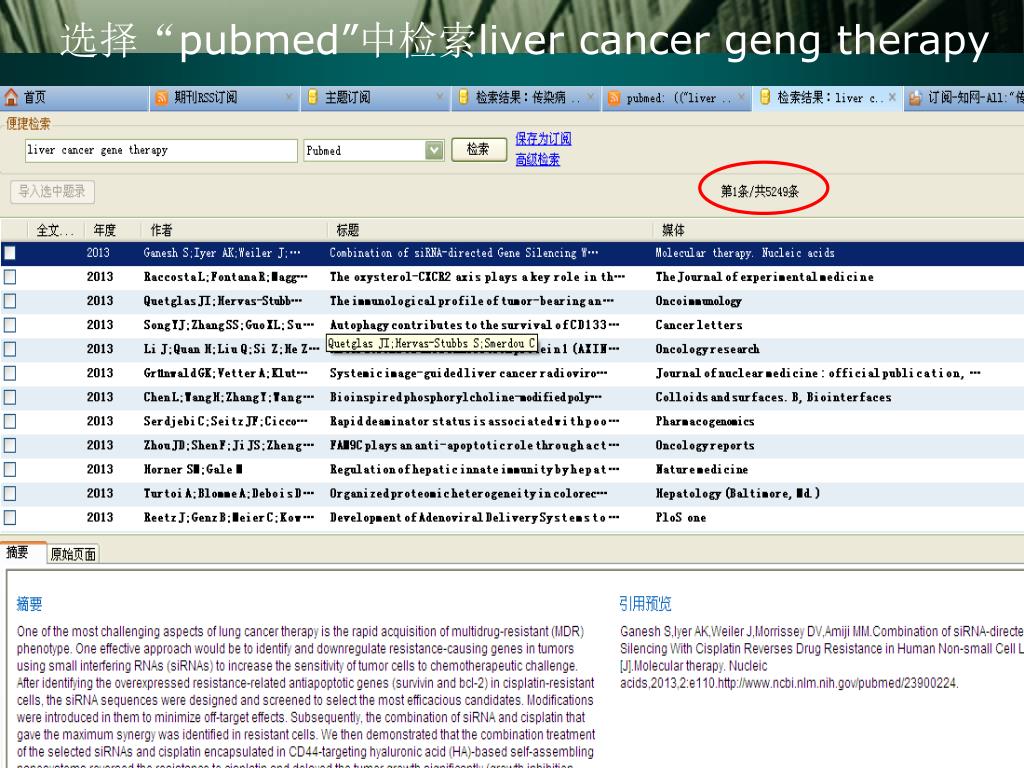
Task: Select title "Rapid deaminator status is associated"
Action: pos(475,421)
